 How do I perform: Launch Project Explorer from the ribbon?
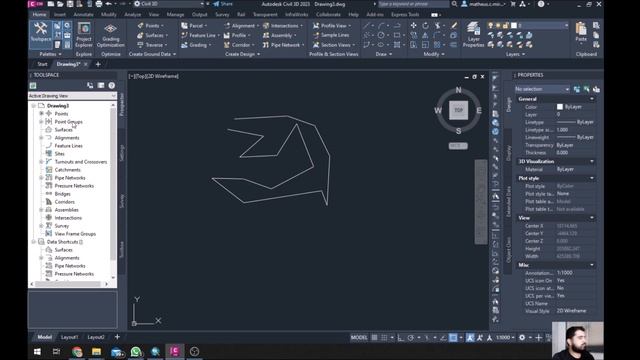coord(84,35)
